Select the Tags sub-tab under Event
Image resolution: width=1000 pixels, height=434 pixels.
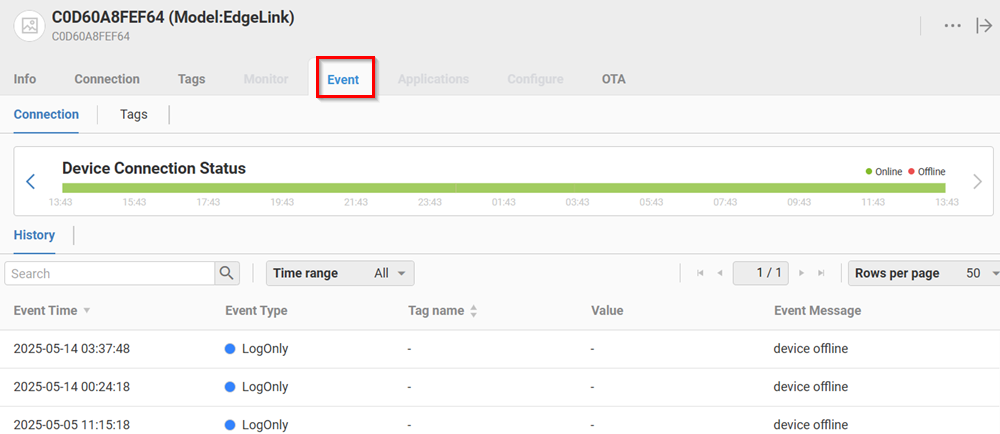134,114
